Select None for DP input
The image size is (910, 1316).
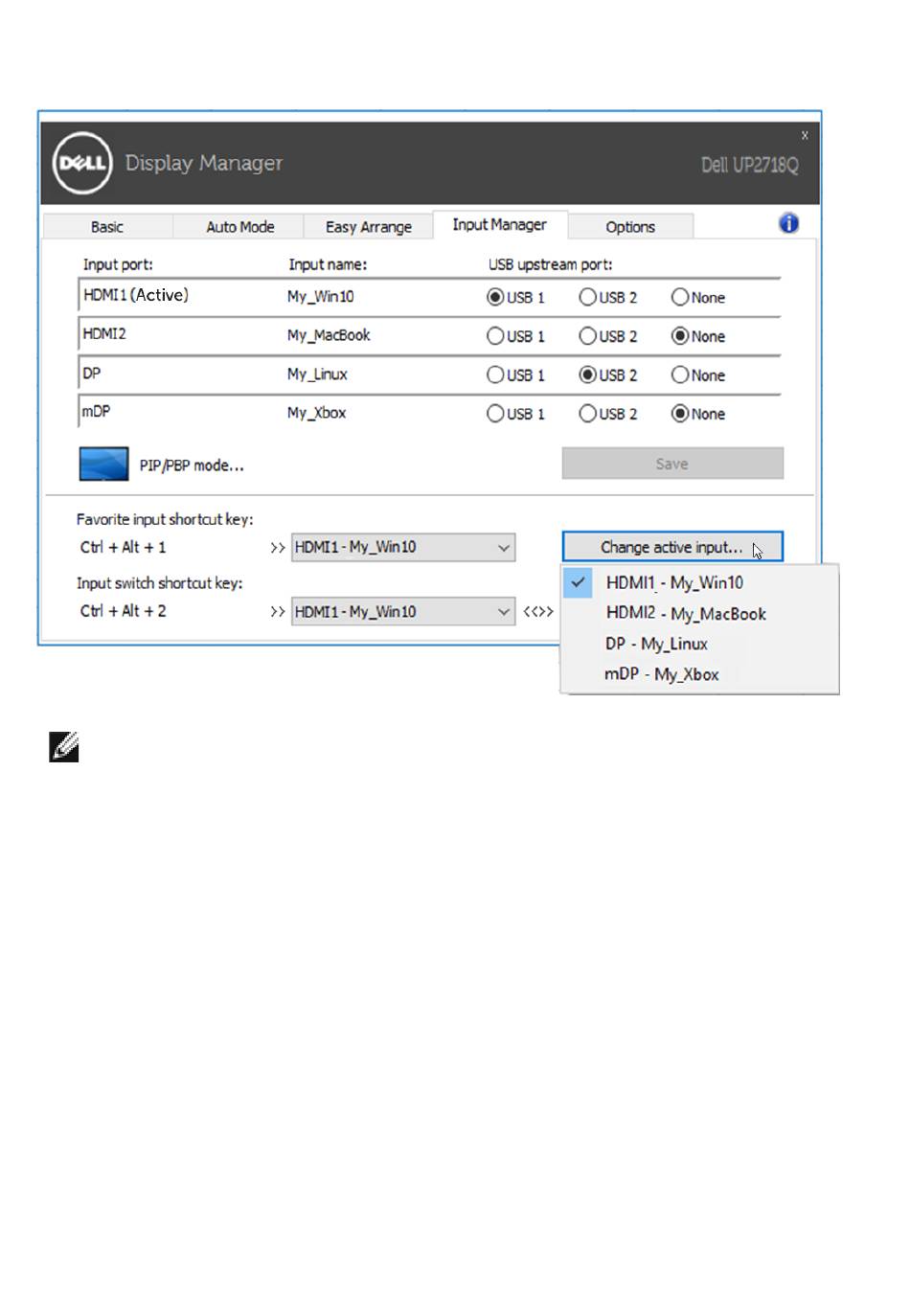tap(680, 374)
